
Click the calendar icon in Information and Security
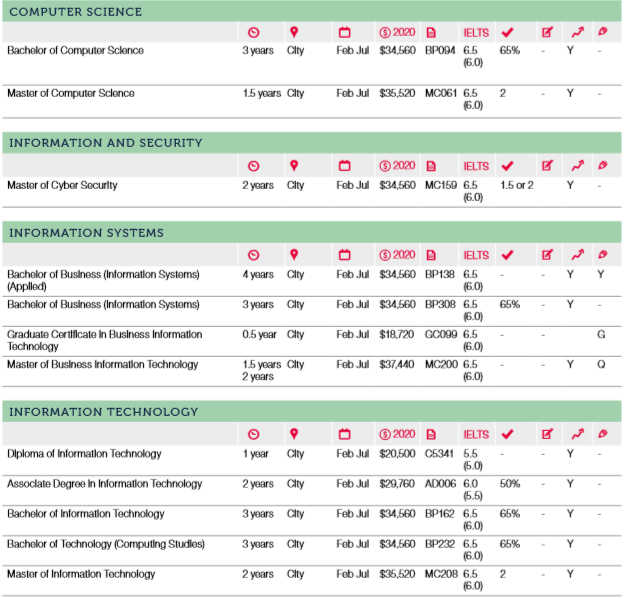[345, 166]
